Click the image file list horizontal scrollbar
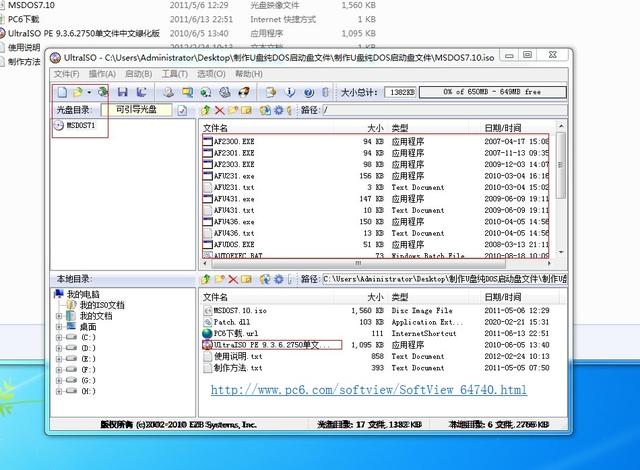The height and width of the screenshot is (470, 640). 376,264
